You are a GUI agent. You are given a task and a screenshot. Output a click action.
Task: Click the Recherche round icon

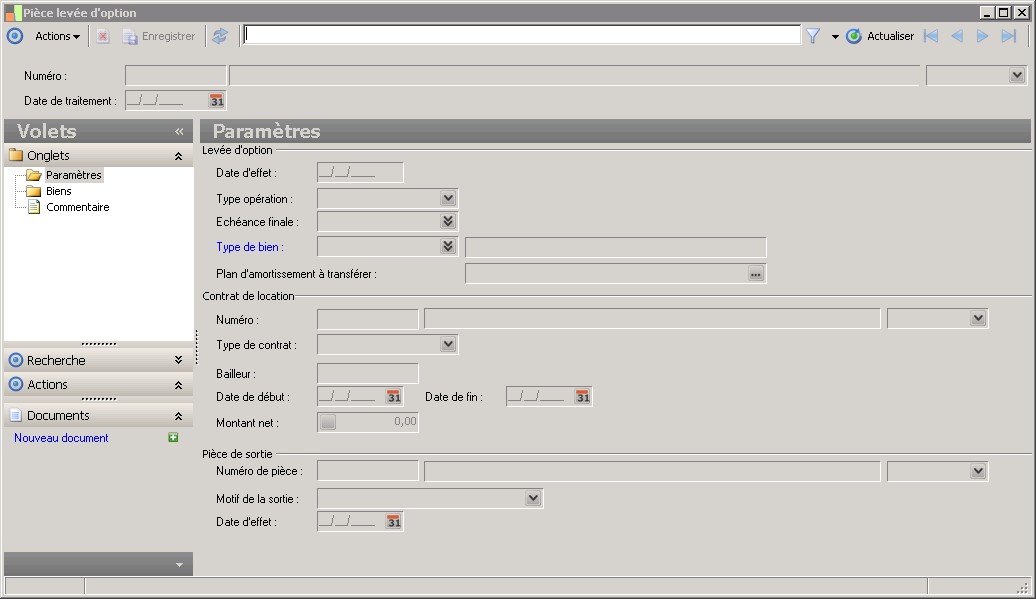click(16, 360)
